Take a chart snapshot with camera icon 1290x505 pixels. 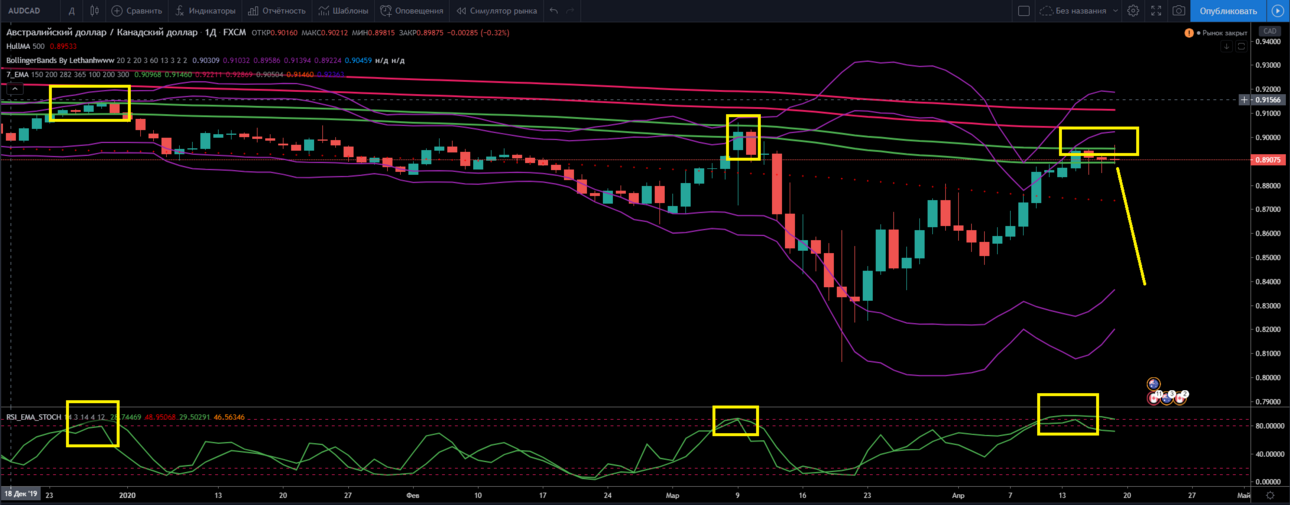[1179, 11]
